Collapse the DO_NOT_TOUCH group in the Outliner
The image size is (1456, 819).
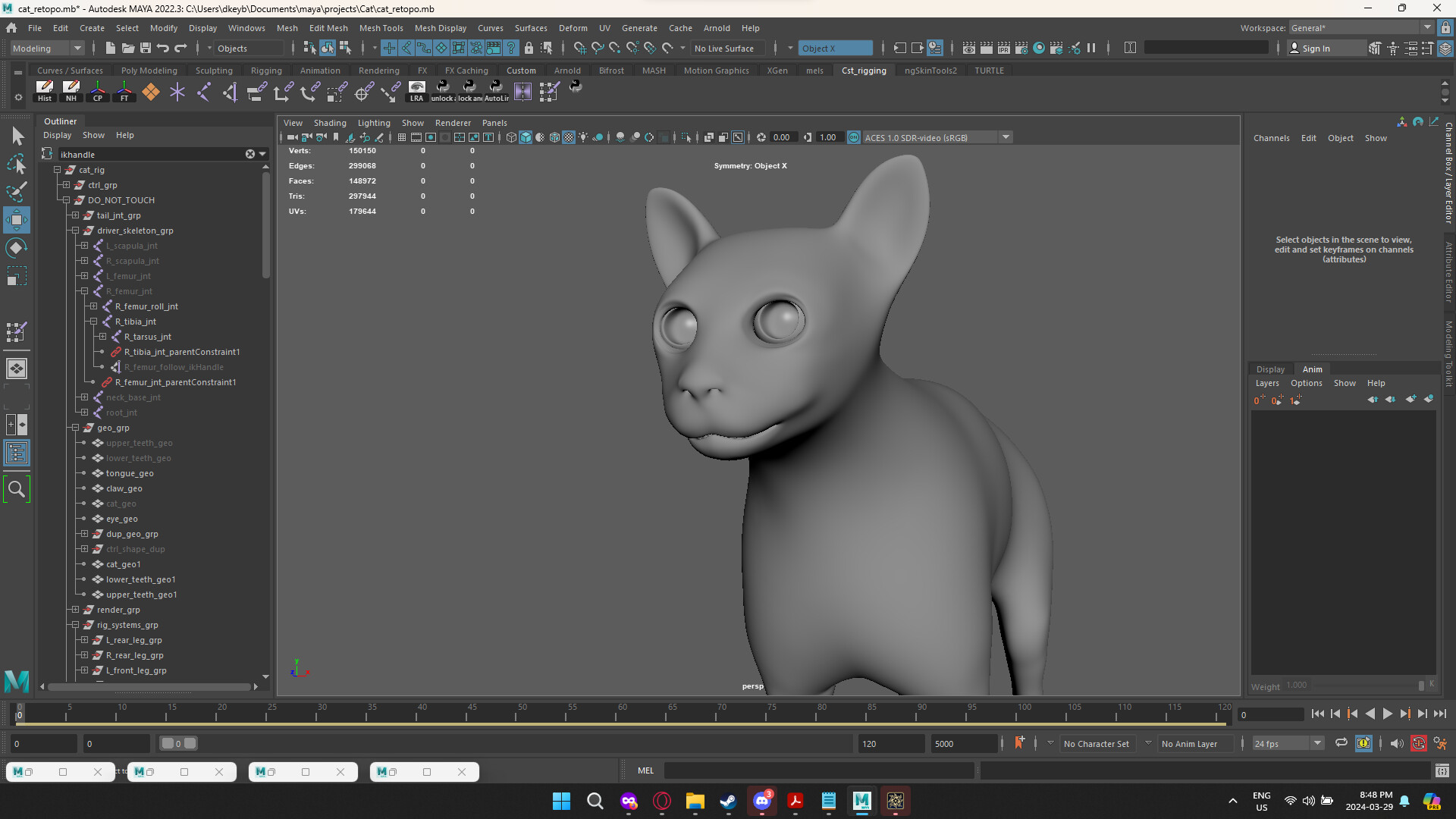tap(67, 199)
